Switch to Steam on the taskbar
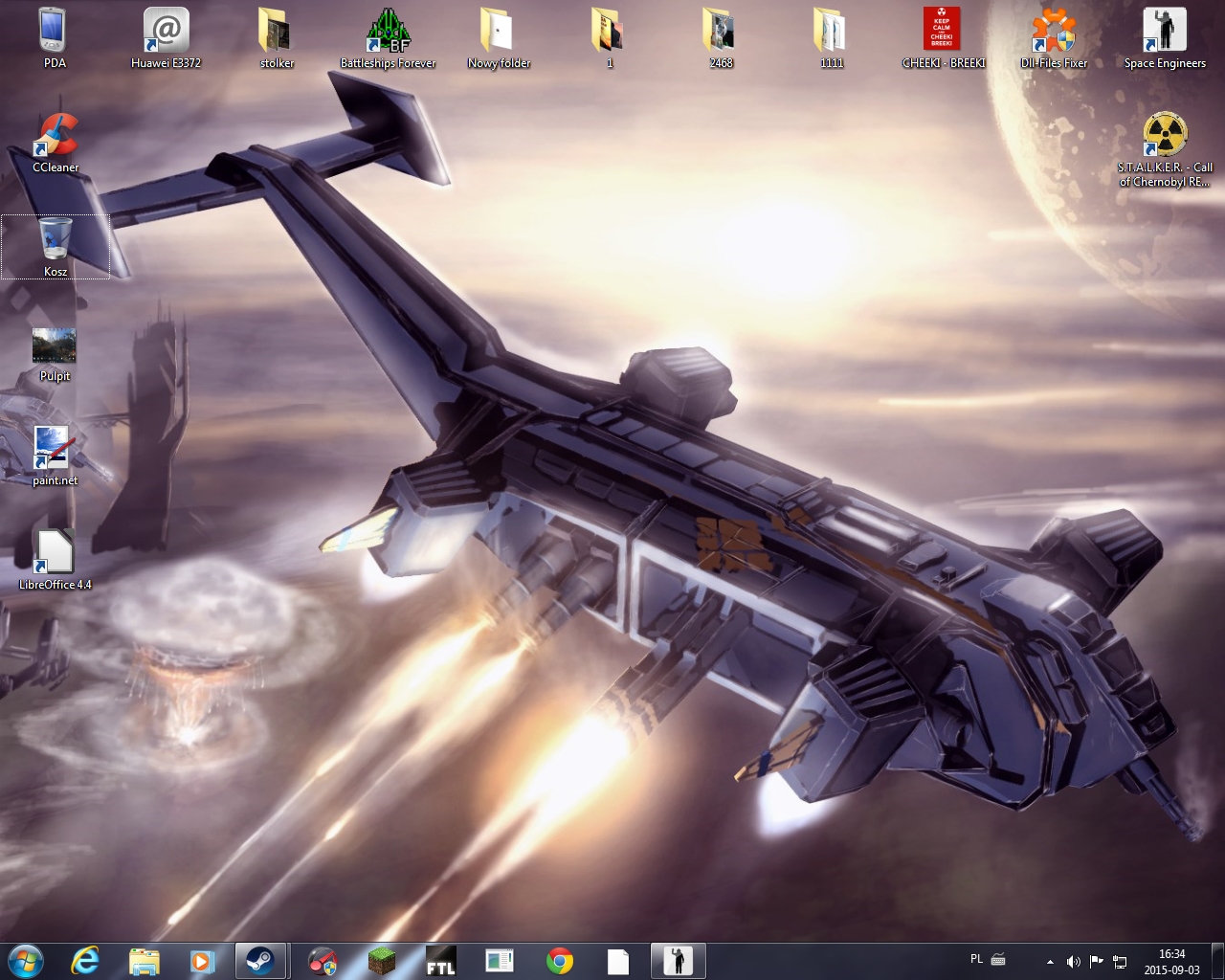 point(260,960)
